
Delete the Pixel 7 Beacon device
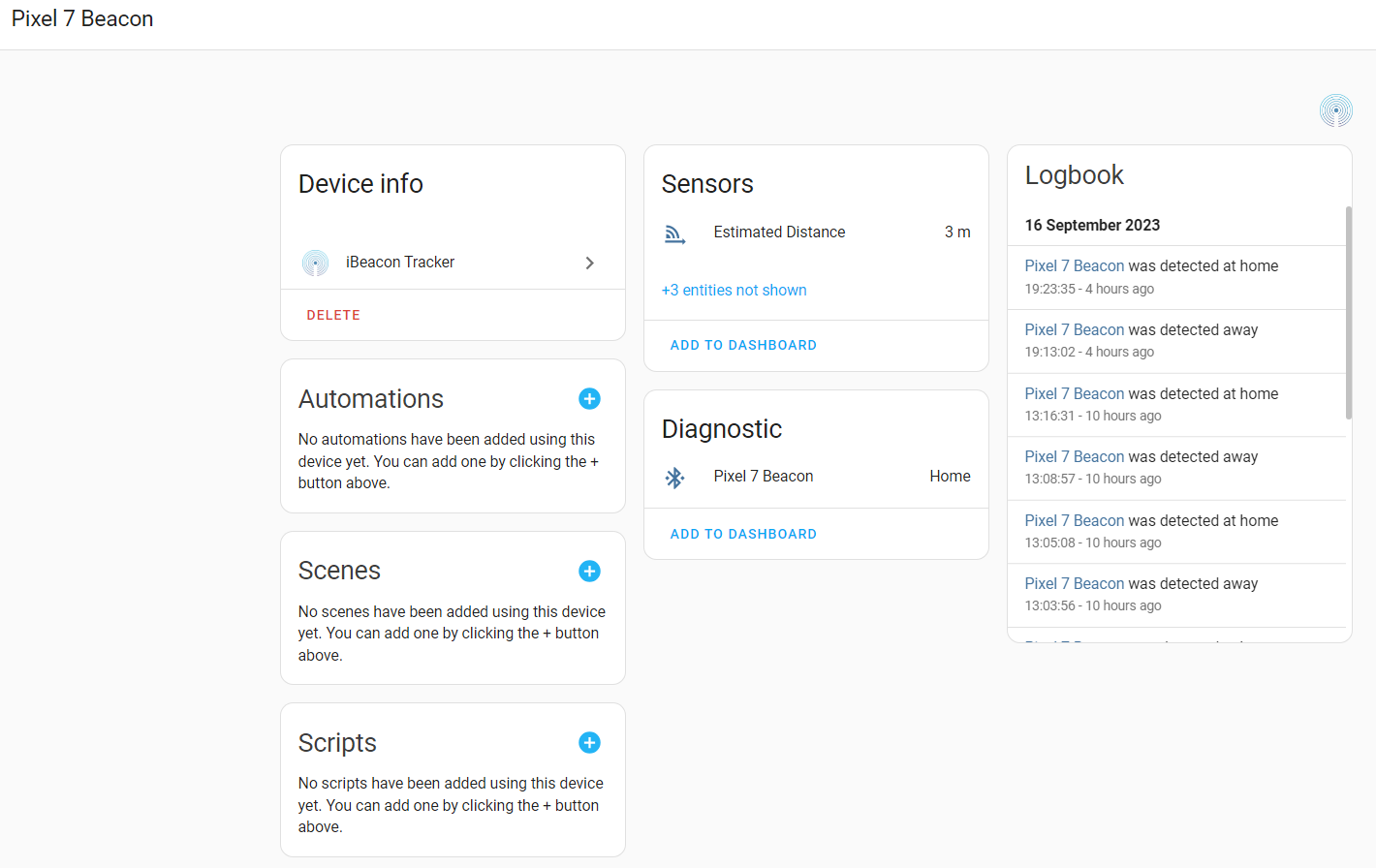333,316
